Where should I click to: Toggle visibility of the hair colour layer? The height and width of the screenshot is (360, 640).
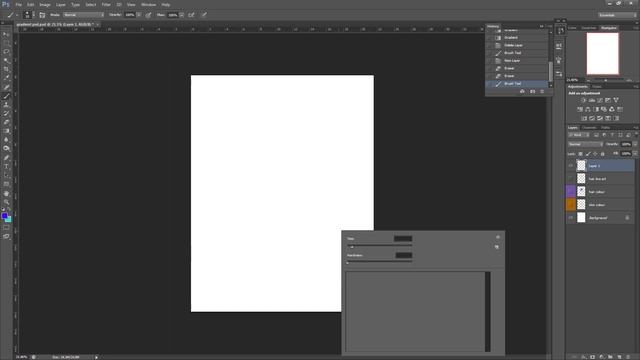point(571,191)
